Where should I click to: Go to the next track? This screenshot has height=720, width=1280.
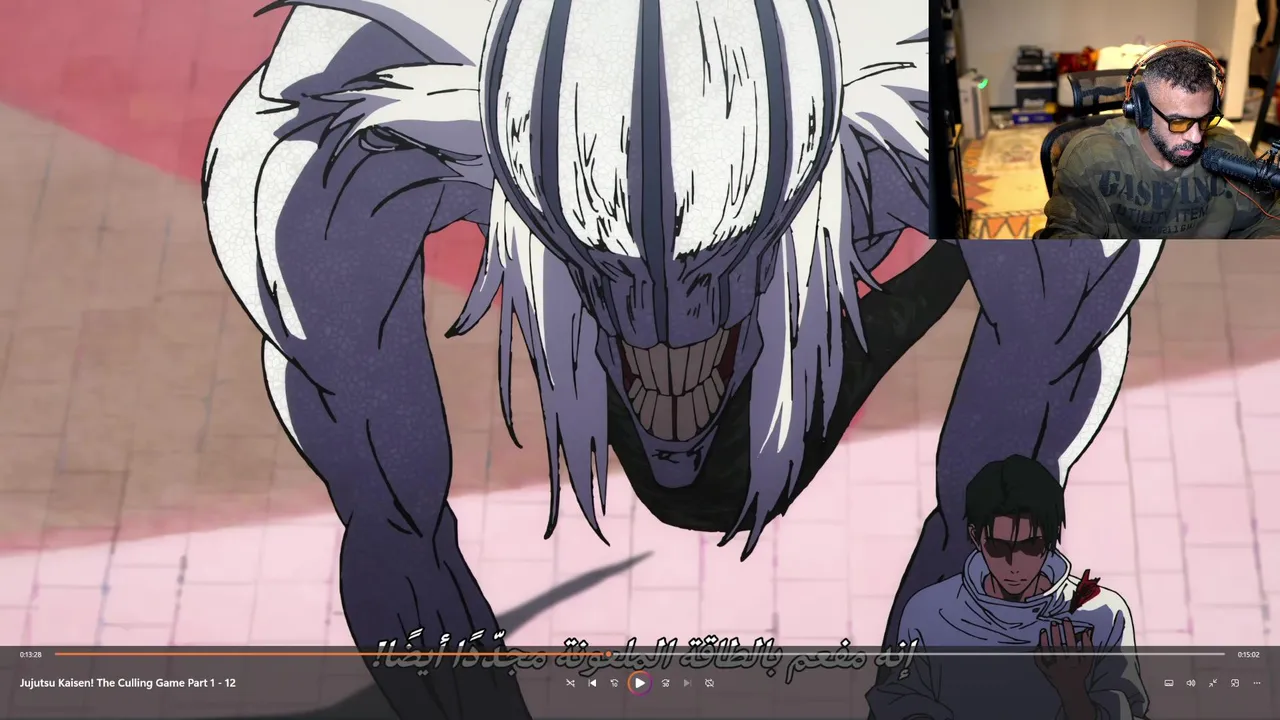(687, 683)
